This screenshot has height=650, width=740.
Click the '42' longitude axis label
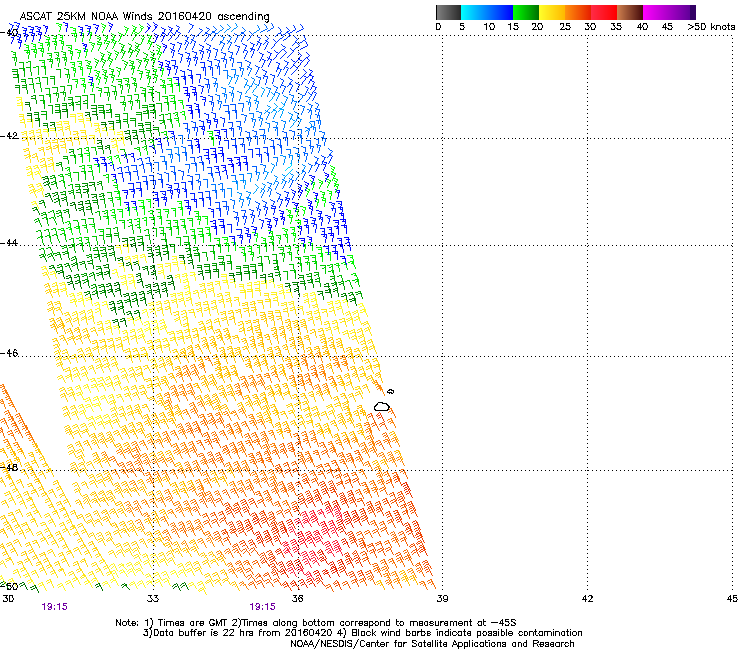click(587, 599)
